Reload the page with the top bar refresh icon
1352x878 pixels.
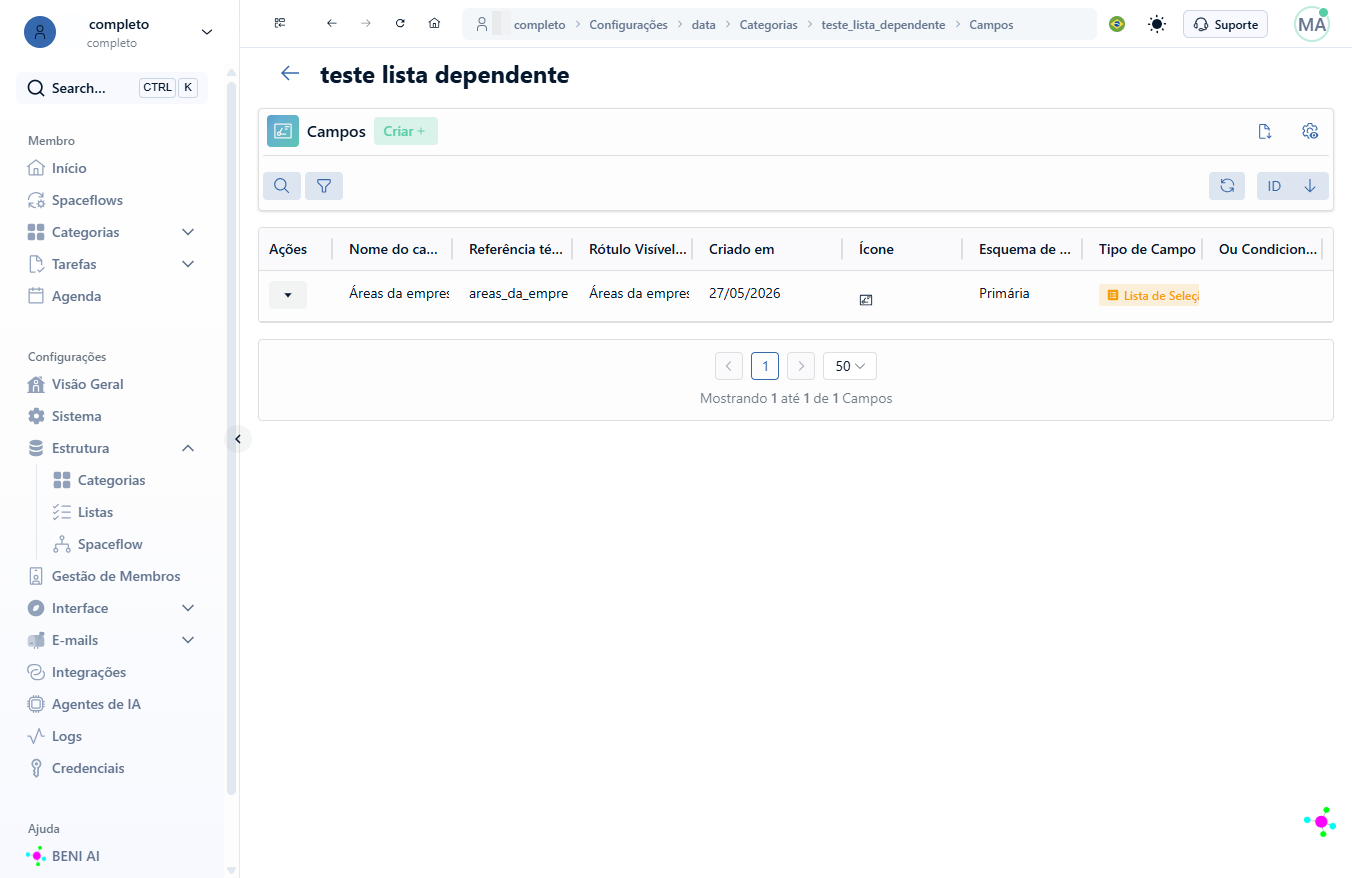coord(400,23)
